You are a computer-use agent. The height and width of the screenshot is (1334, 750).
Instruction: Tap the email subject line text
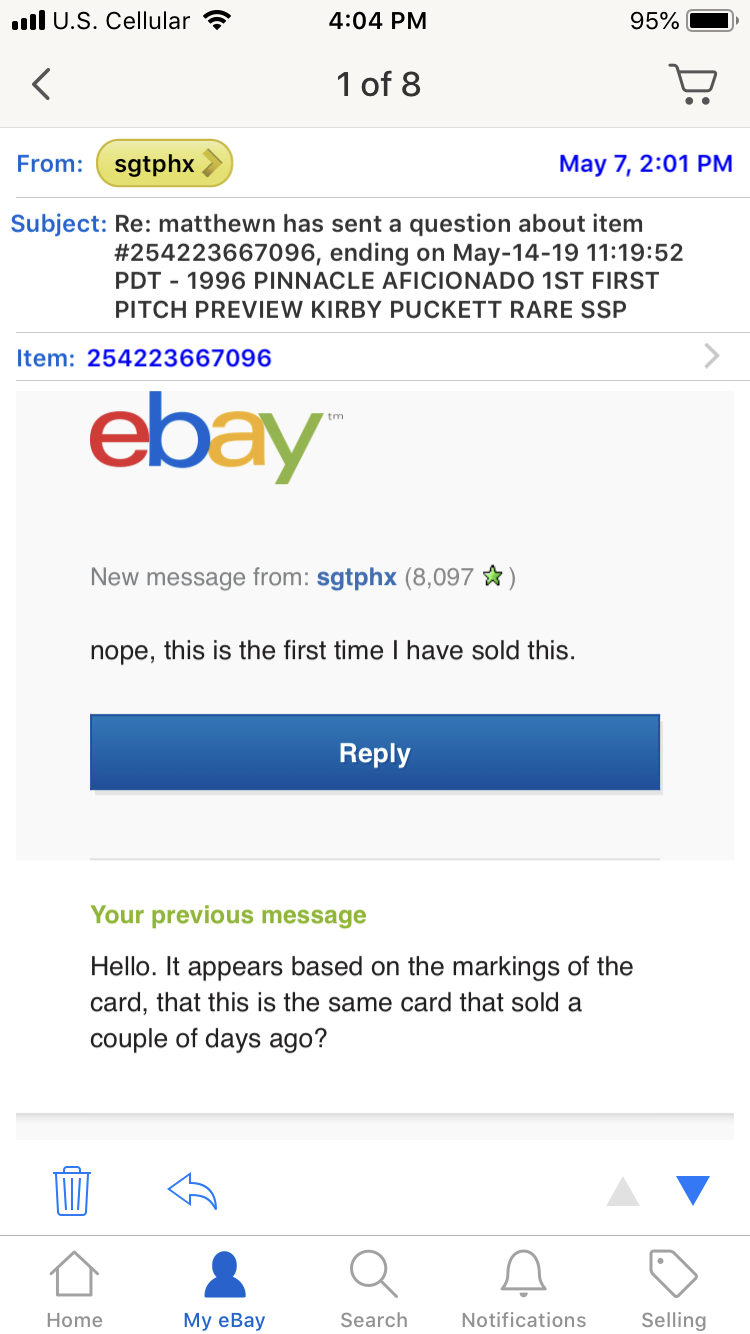[x=399, y=266]
